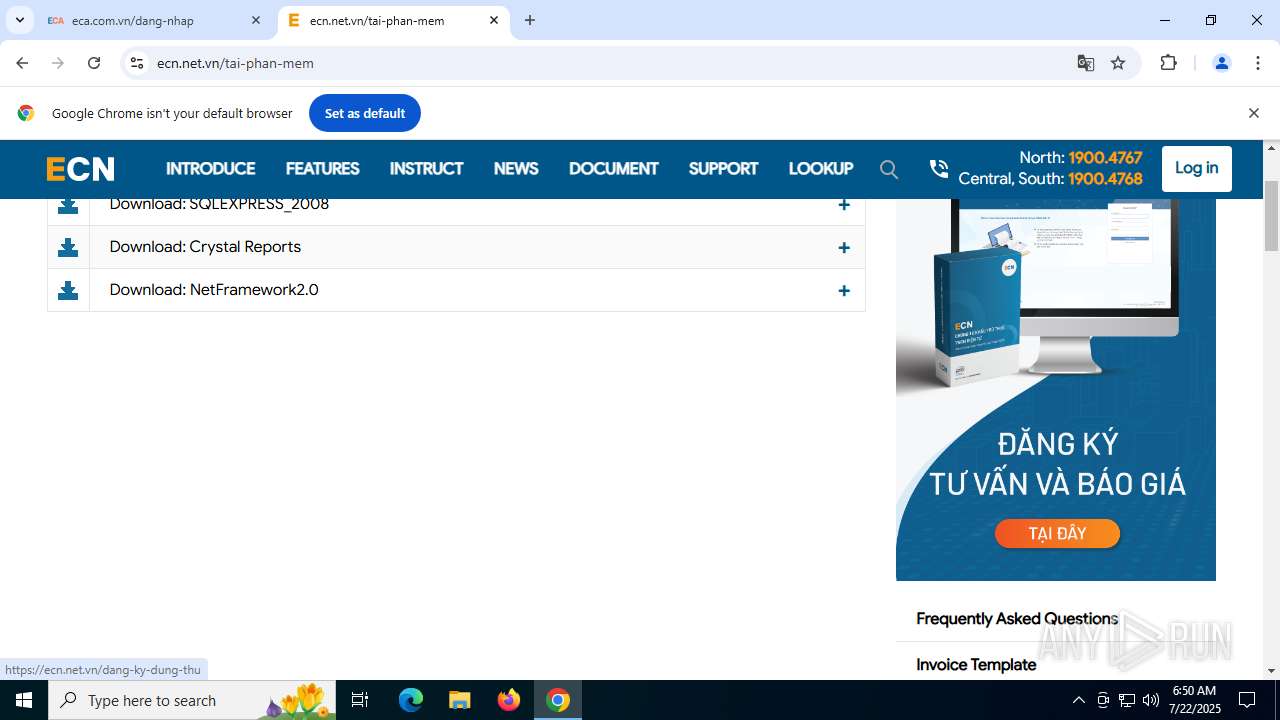
Task: Bookmark this page with the star icon
Action: [1118, 63]
